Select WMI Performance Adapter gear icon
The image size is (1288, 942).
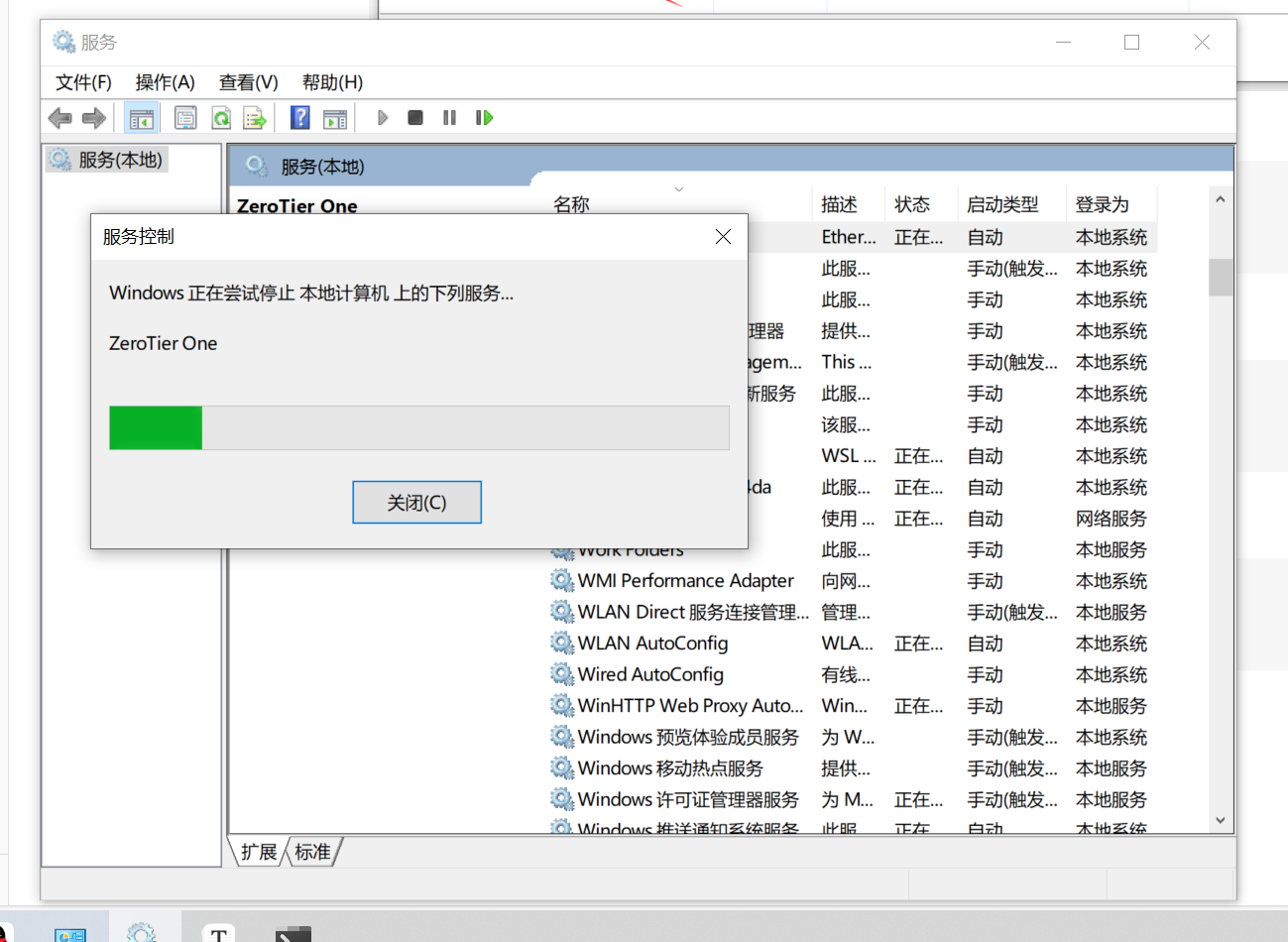562,581
